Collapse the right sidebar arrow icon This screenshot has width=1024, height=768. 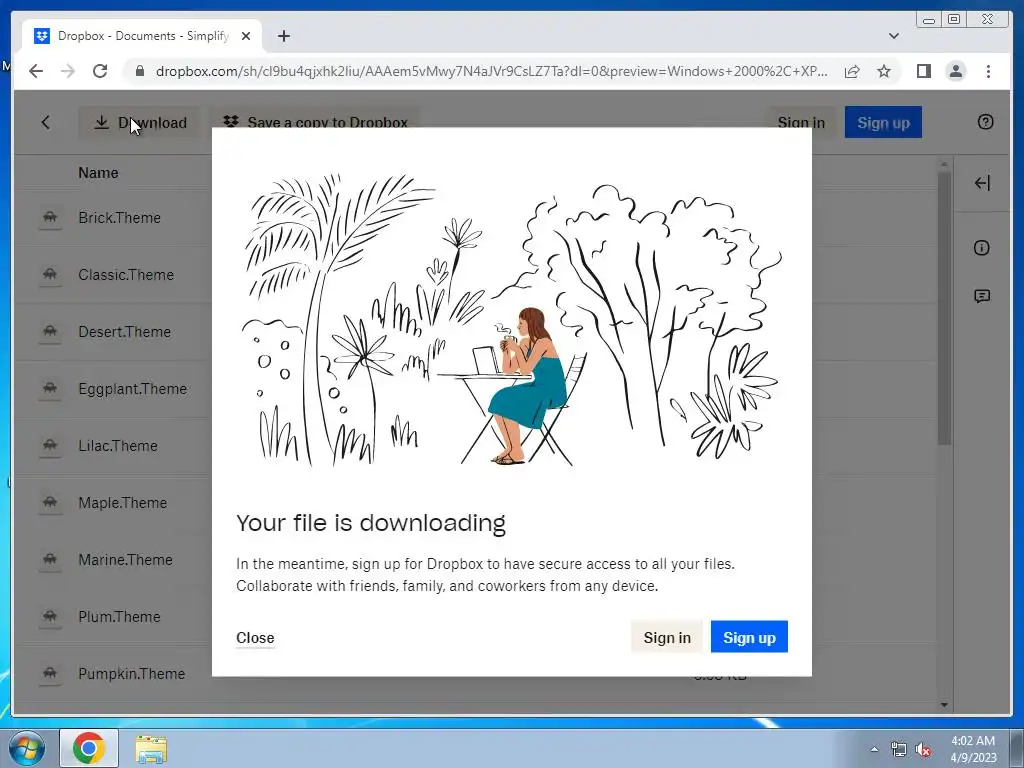point(982,183)
